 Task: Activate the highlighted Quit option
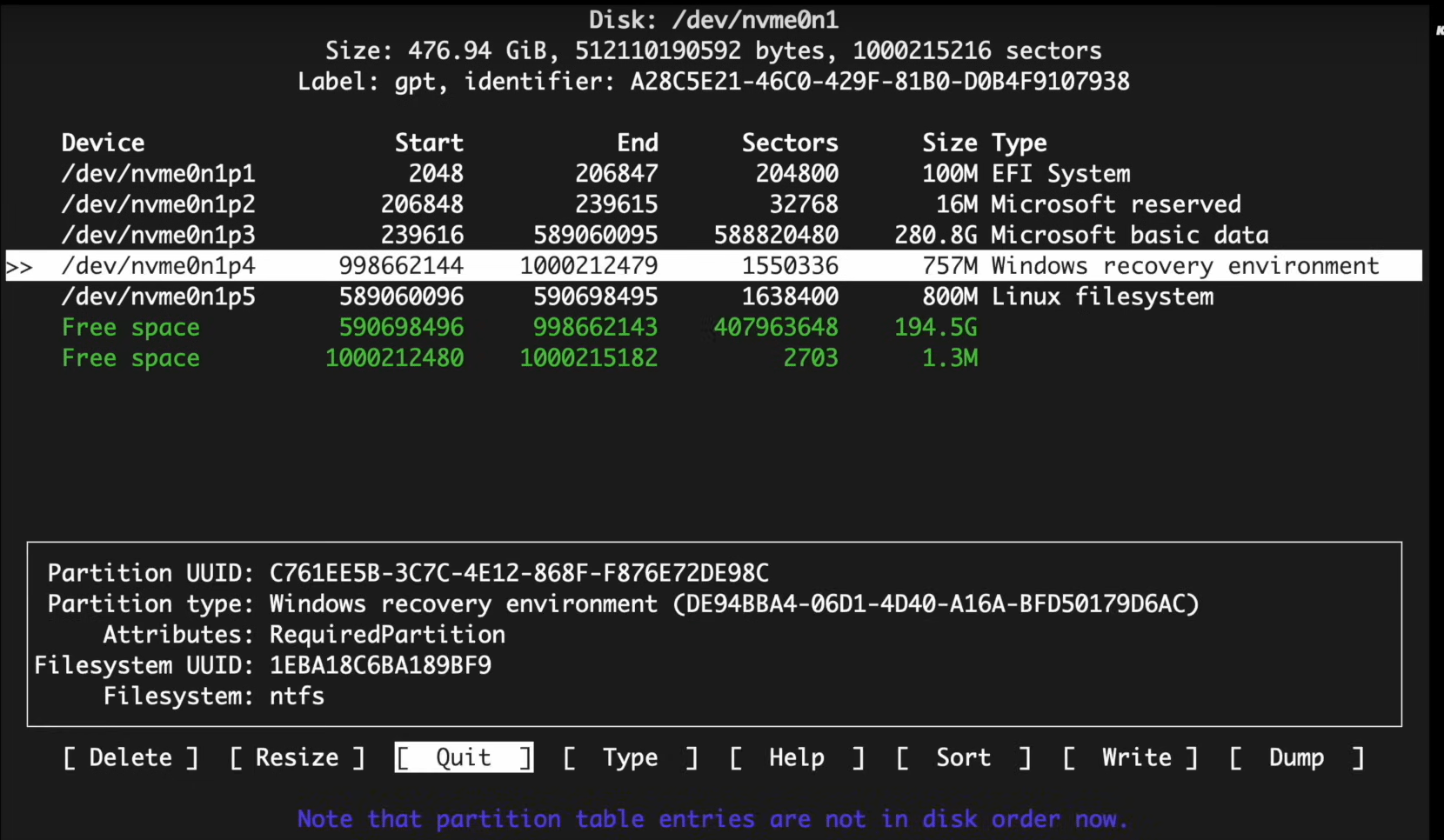point(464,757)
